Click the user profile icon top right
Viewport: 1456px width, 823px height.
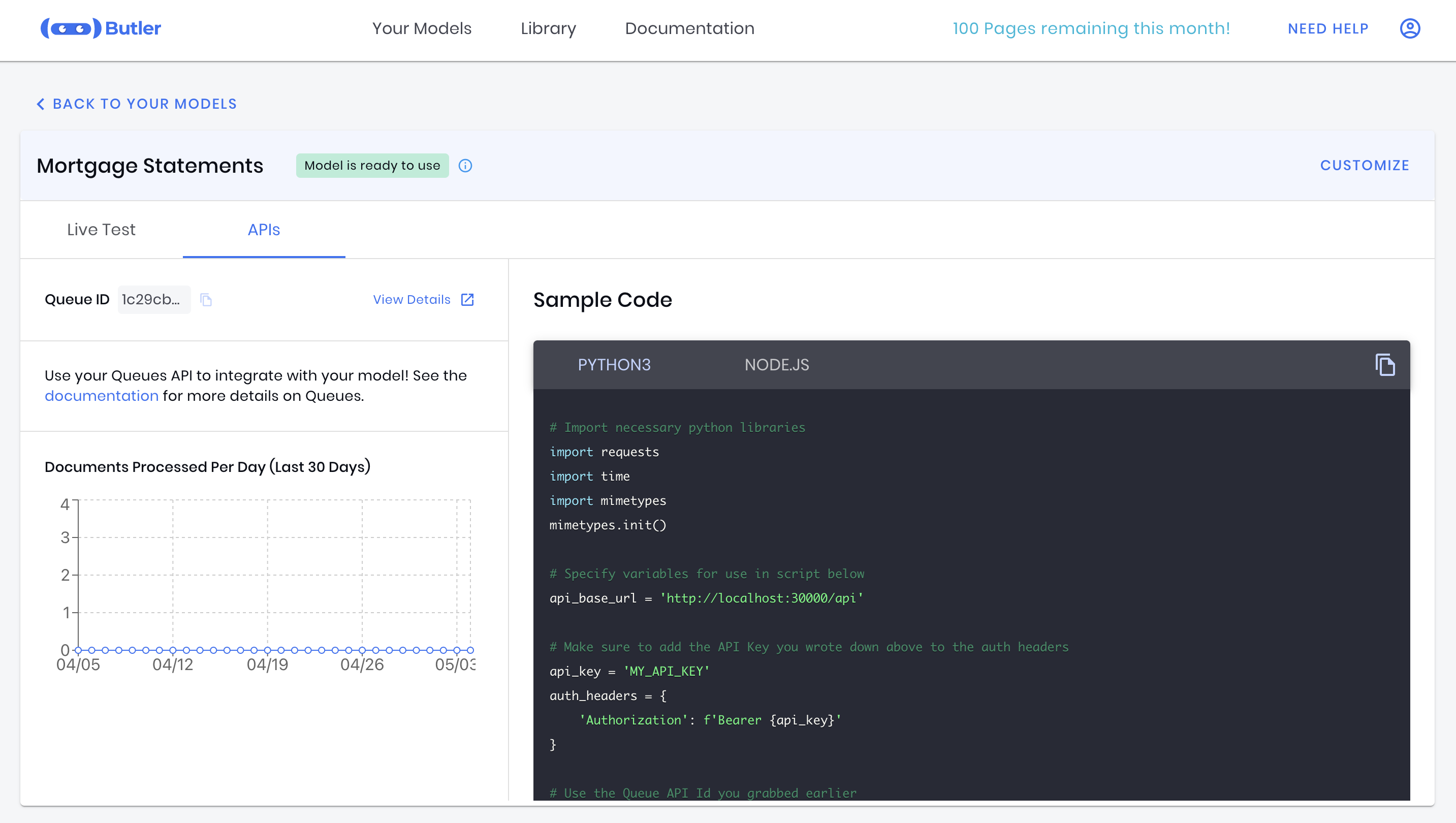[1409, 28]
